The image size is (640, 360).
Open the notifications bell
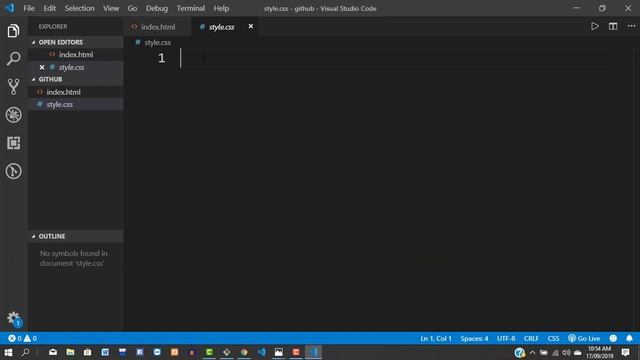[629, 338]
